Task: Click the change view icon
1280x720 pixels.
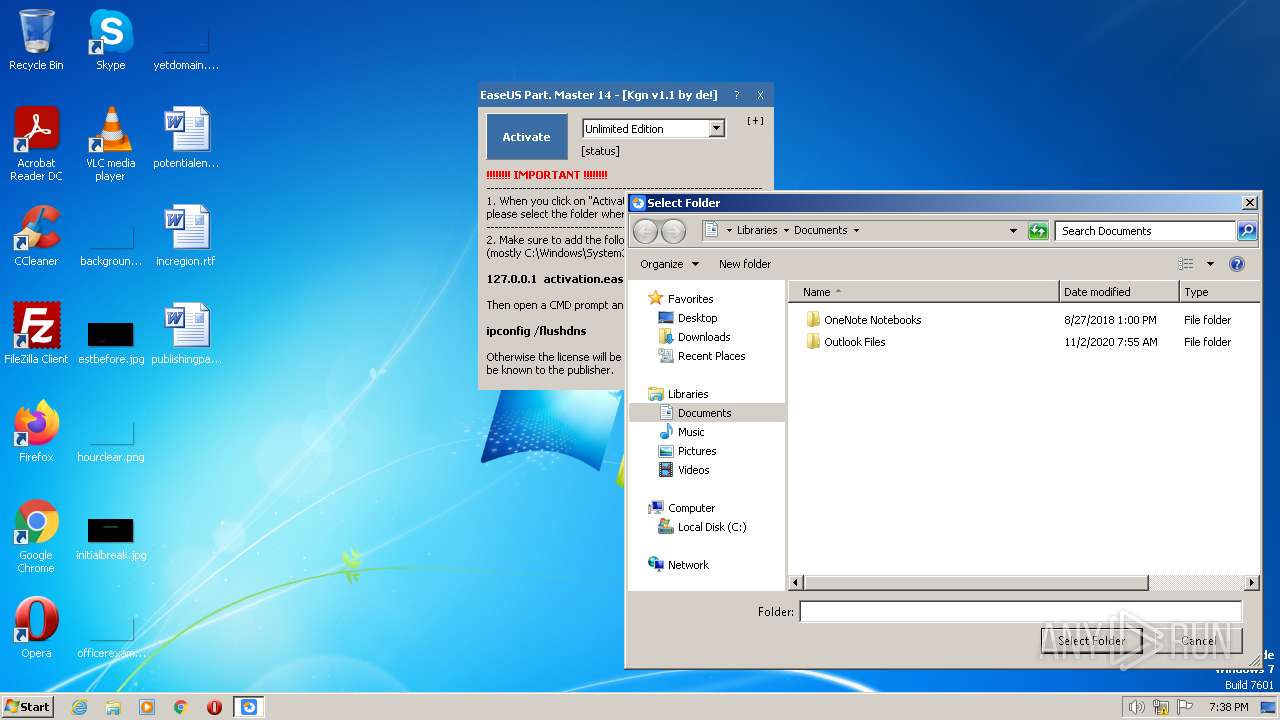Action: tap(1186, 264)
